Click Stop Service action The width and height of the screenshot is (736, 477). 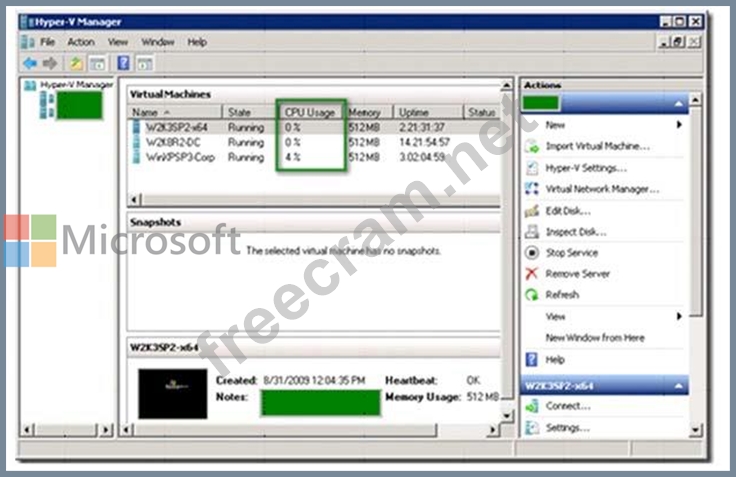572,253
